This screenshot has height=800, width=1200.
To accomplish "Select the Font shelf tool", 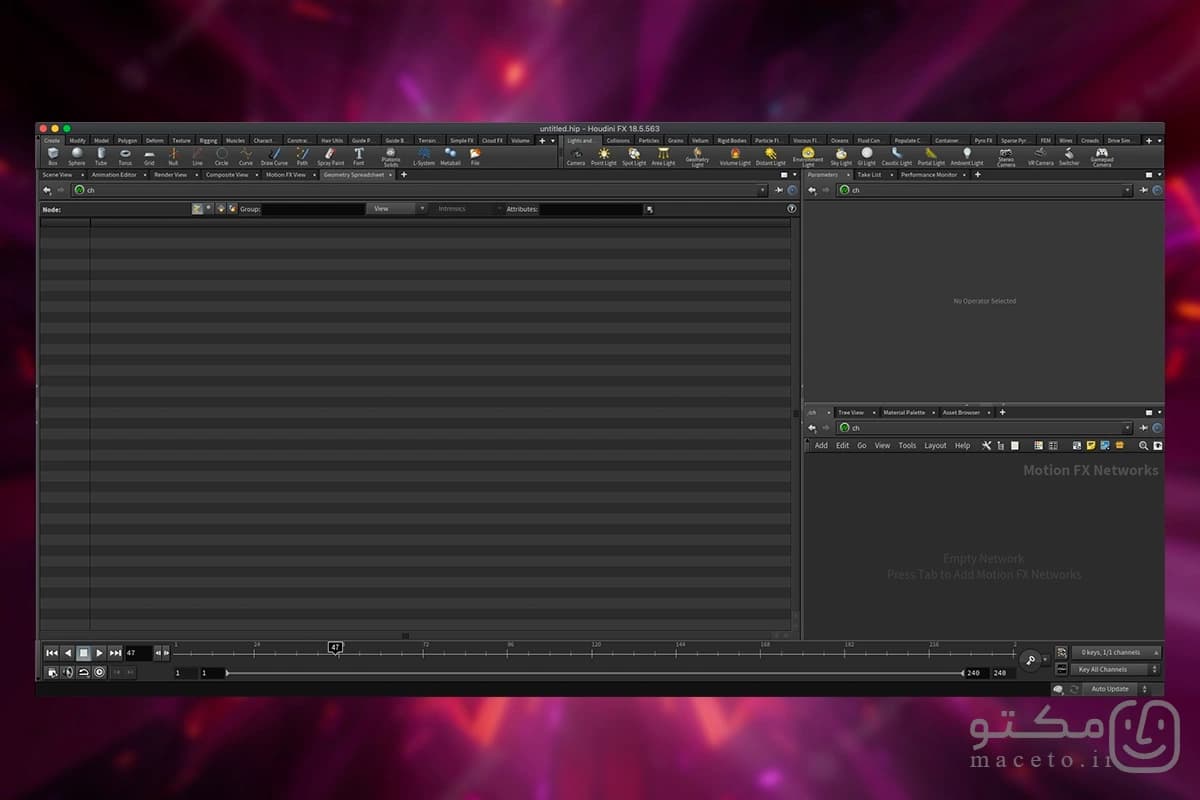I will [x=359, y=156].
